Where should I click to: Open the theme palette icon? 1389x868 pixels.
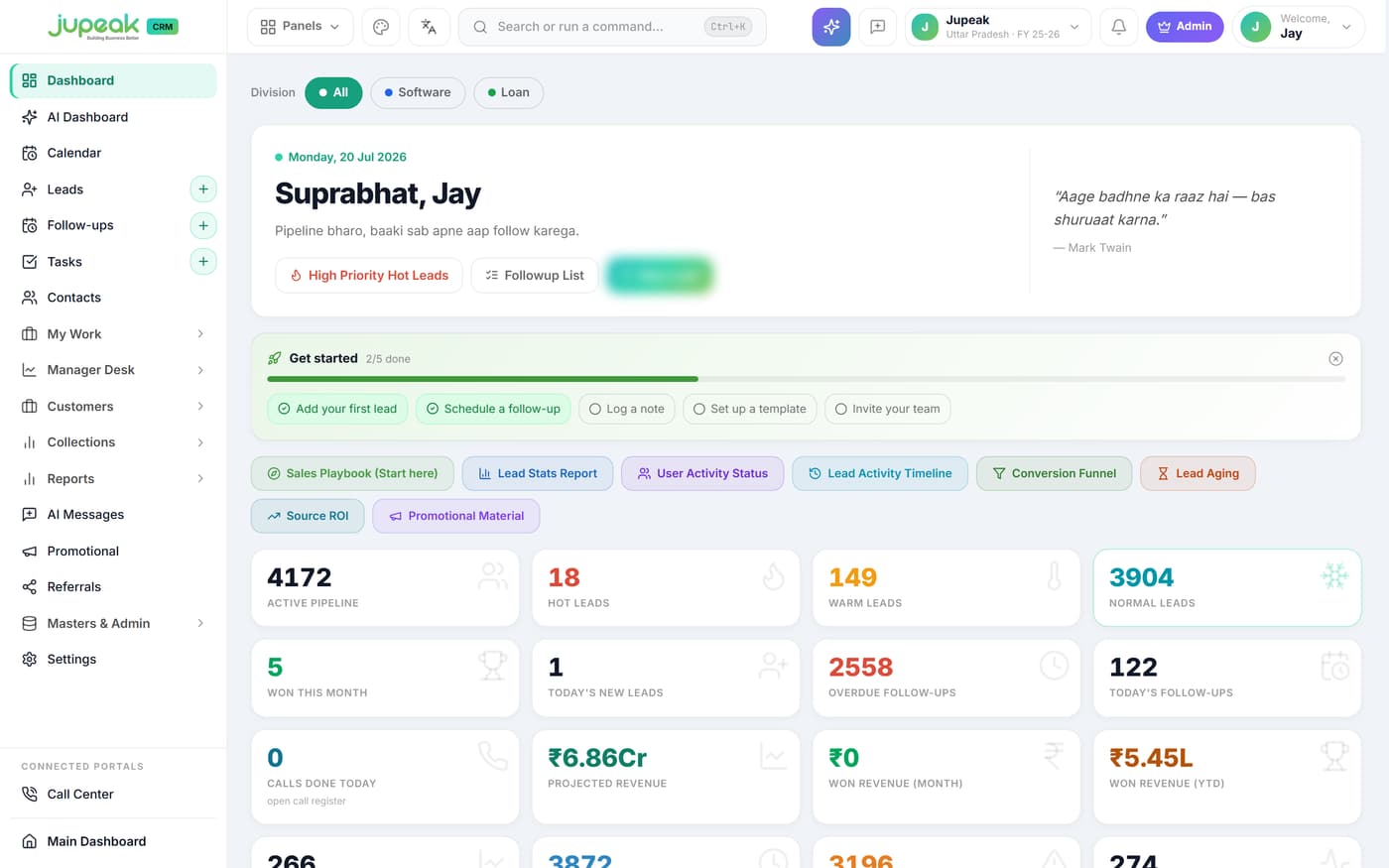pyautogui.click(x=381, y=27)
